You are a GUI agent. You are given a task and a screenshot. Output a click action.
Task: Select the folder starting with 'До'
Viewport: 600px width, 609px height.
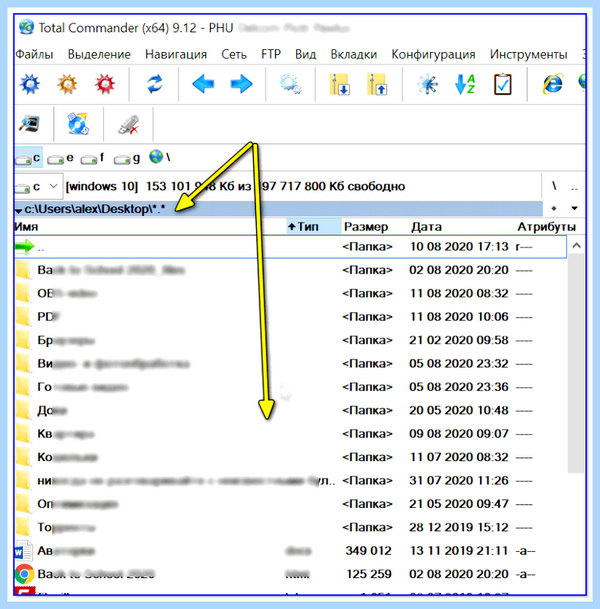click(290, 411)
